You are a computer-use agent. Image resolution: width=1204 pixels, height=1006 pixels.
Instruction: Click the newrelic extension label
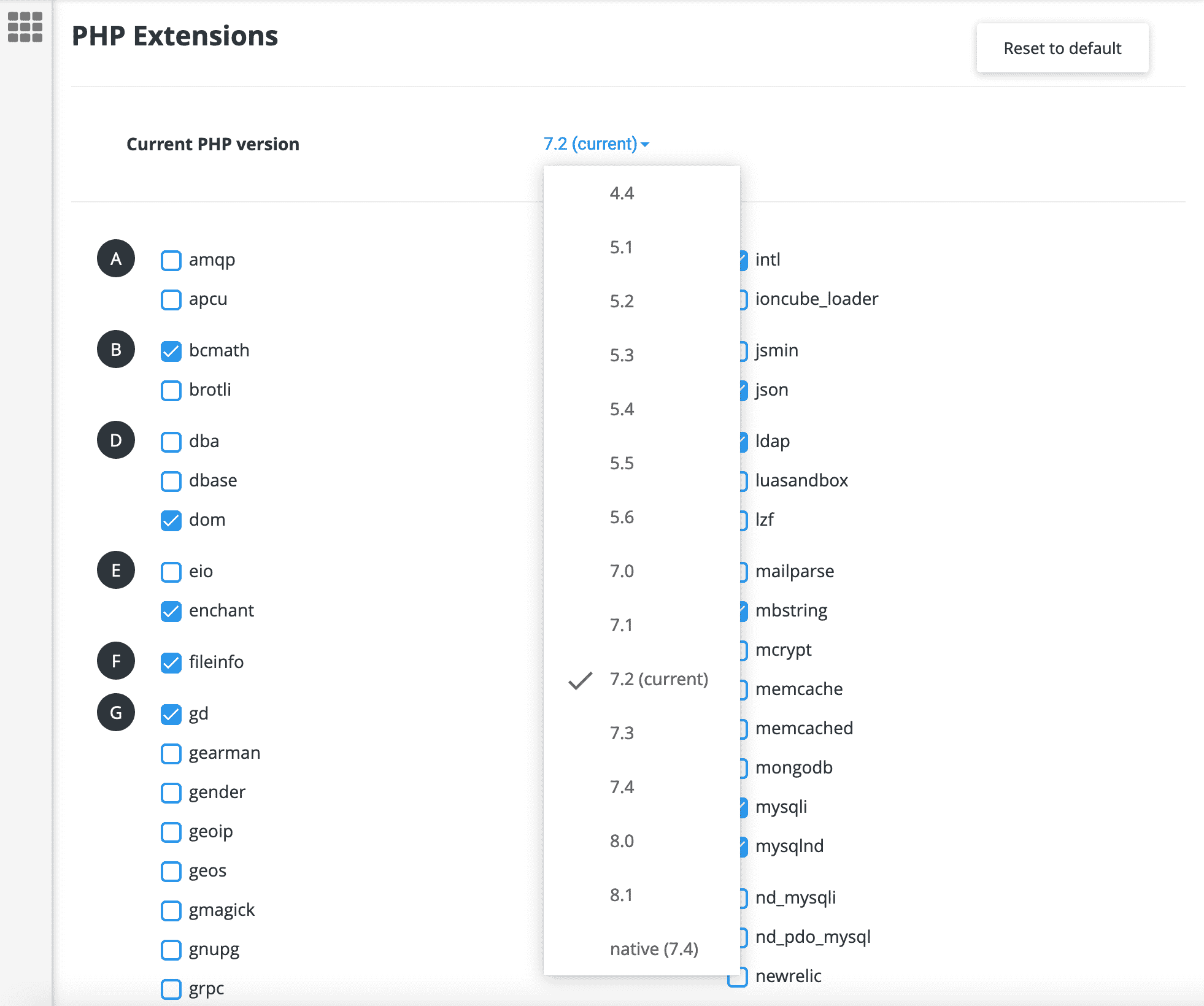(x=789, y=976)
